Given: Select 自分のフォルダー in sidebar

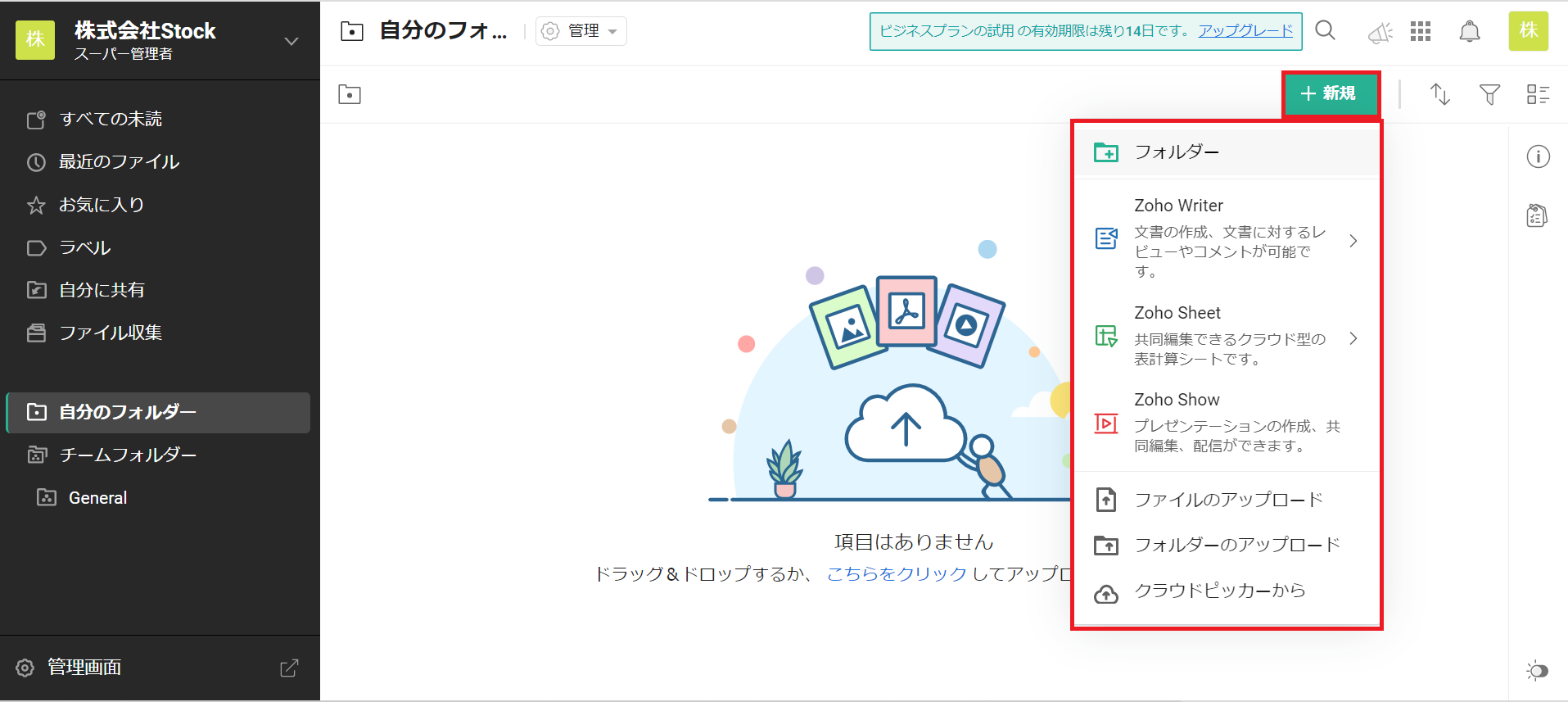Looking at the screenshot, I should (158, 412).
